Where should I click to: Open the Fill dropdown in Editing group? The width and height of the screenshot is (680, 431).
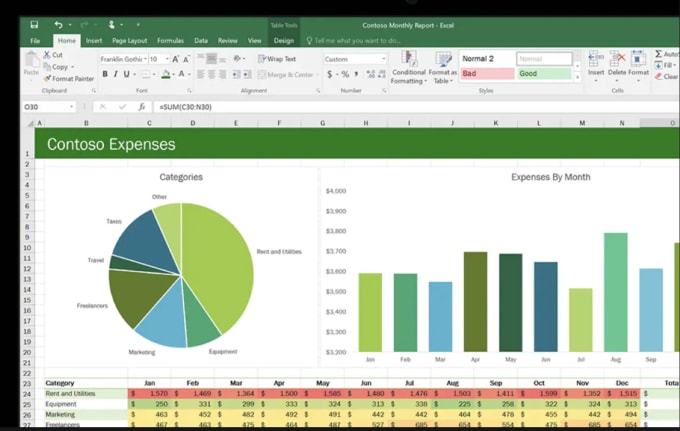(675, 65)
